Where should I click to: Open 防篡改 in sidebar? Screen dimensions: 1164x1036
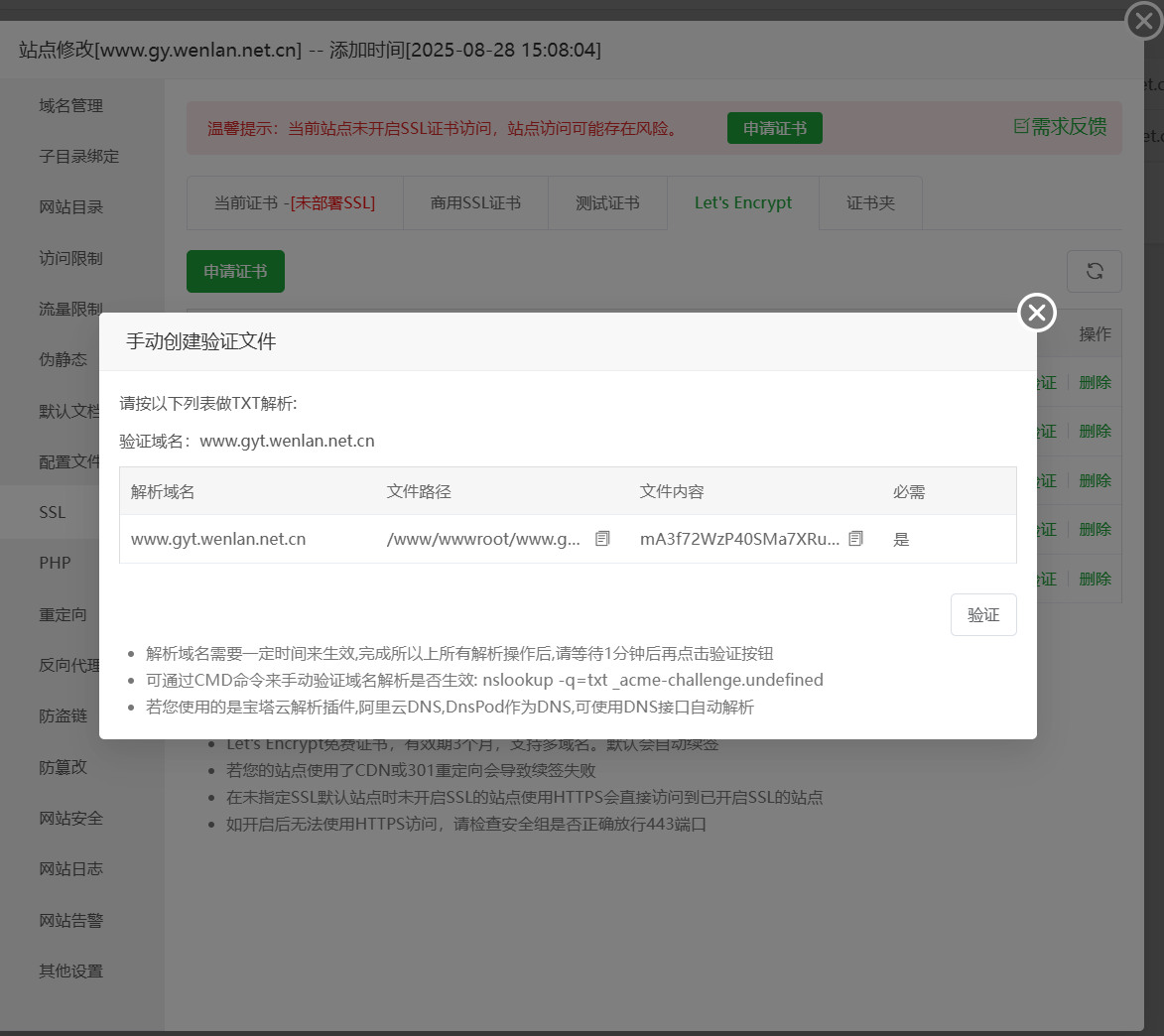pos(64,767)
